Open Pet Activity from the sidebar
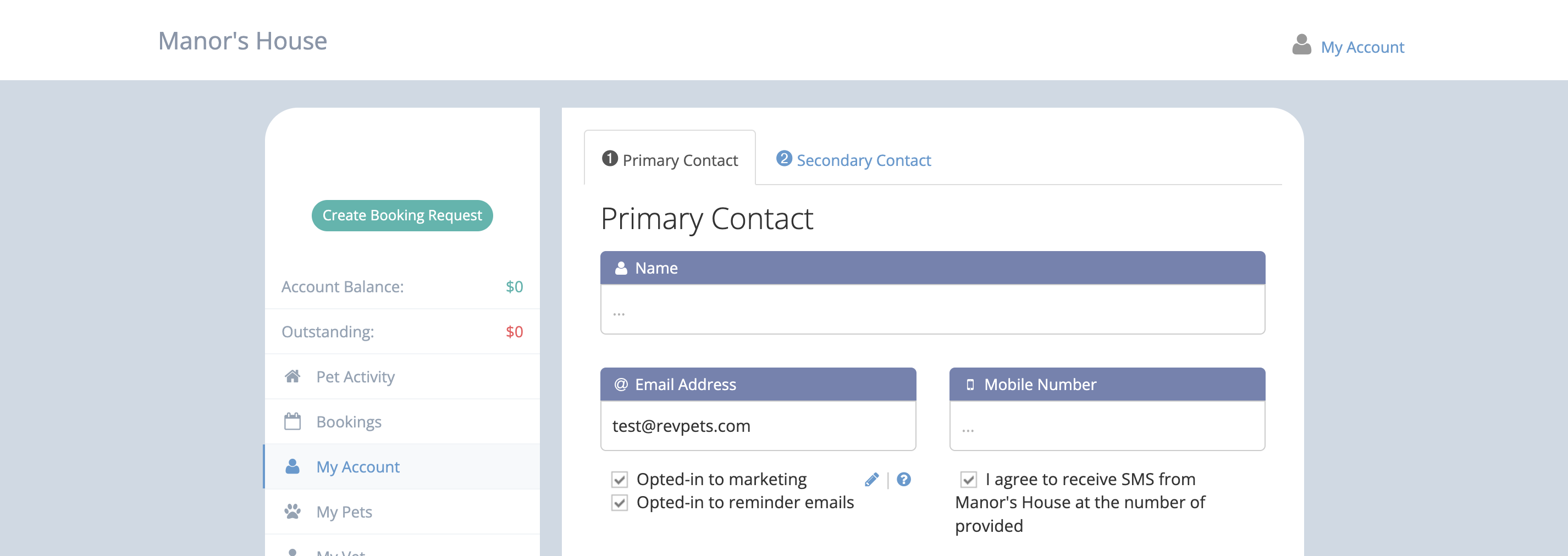Viewport: 1568px width, 556px height. pos(356,377)
